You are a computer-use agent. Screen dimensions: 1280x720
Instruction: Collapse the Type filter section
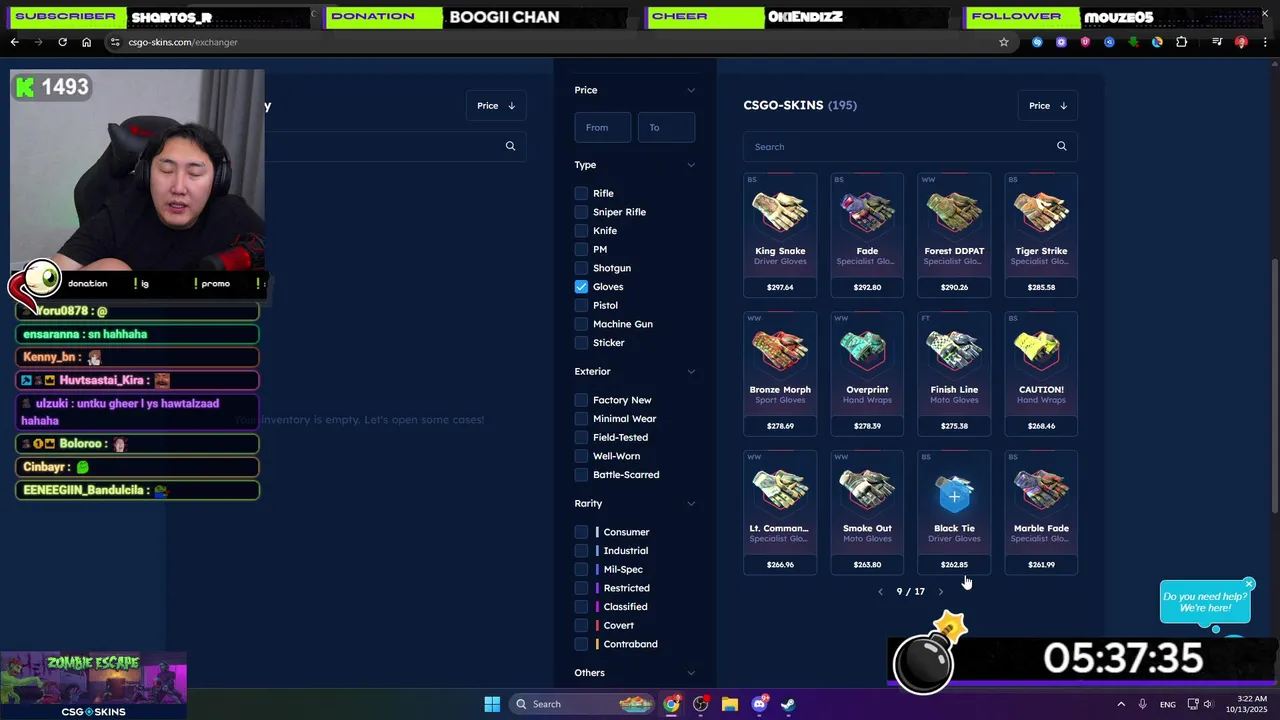[690, 165]
